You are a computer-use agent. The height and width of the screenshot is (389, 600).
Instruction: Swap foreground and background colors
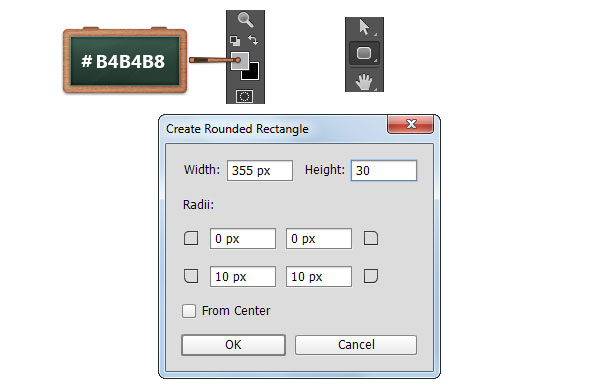coord(253,40)
